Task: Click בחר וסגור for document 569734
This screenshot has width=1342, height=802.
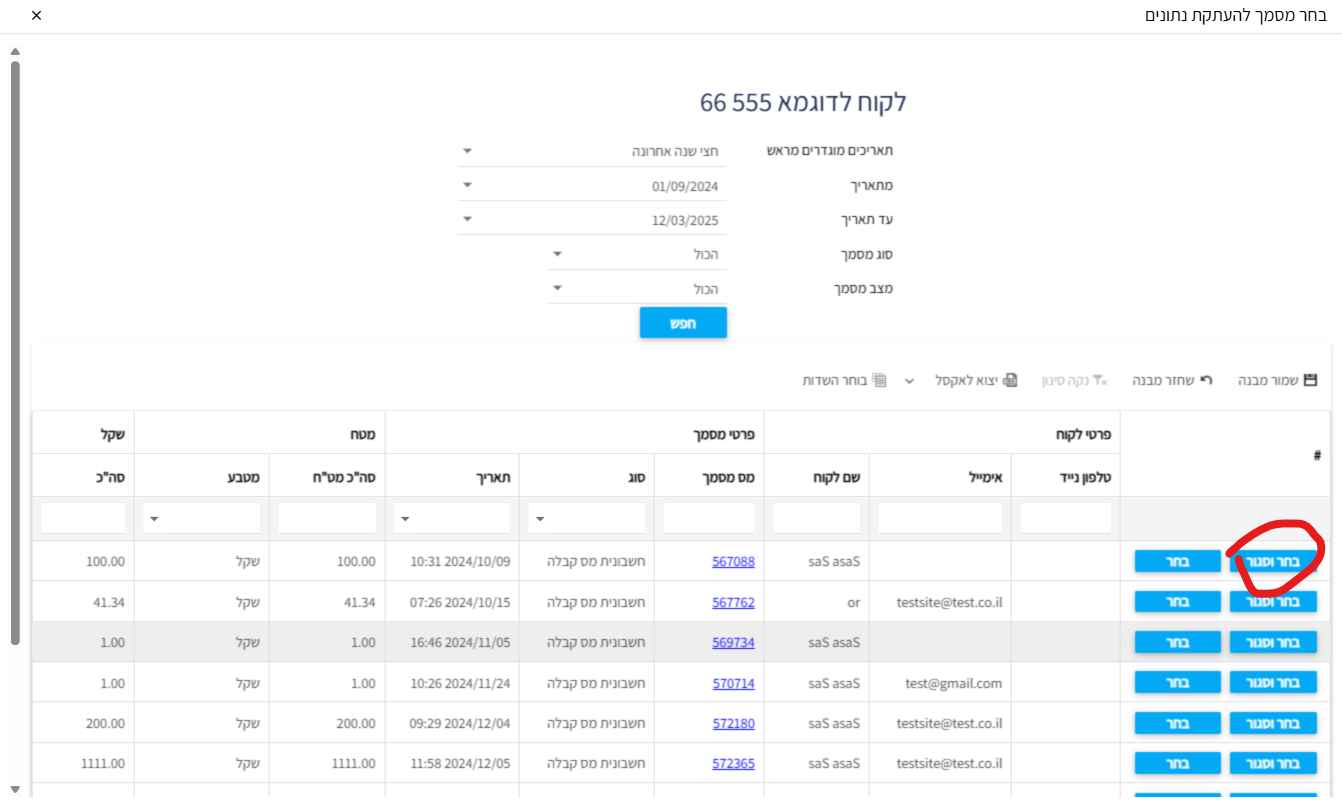Action: click(x=1273, y=642)
